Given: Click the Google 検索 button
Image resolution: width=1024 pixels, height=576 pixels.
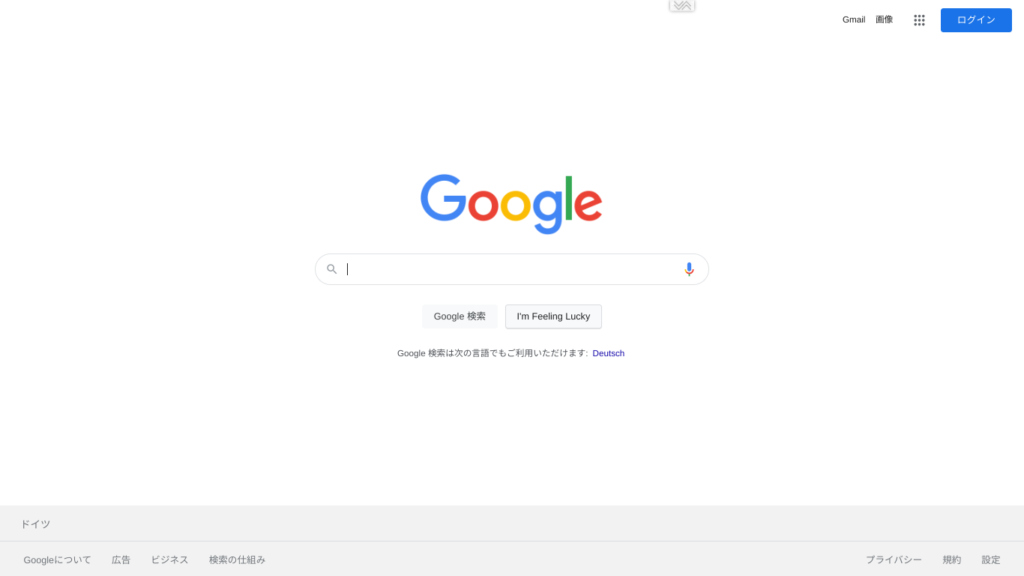Looking at the screenshot, I should pyautogui.click(x=460, y=316).
